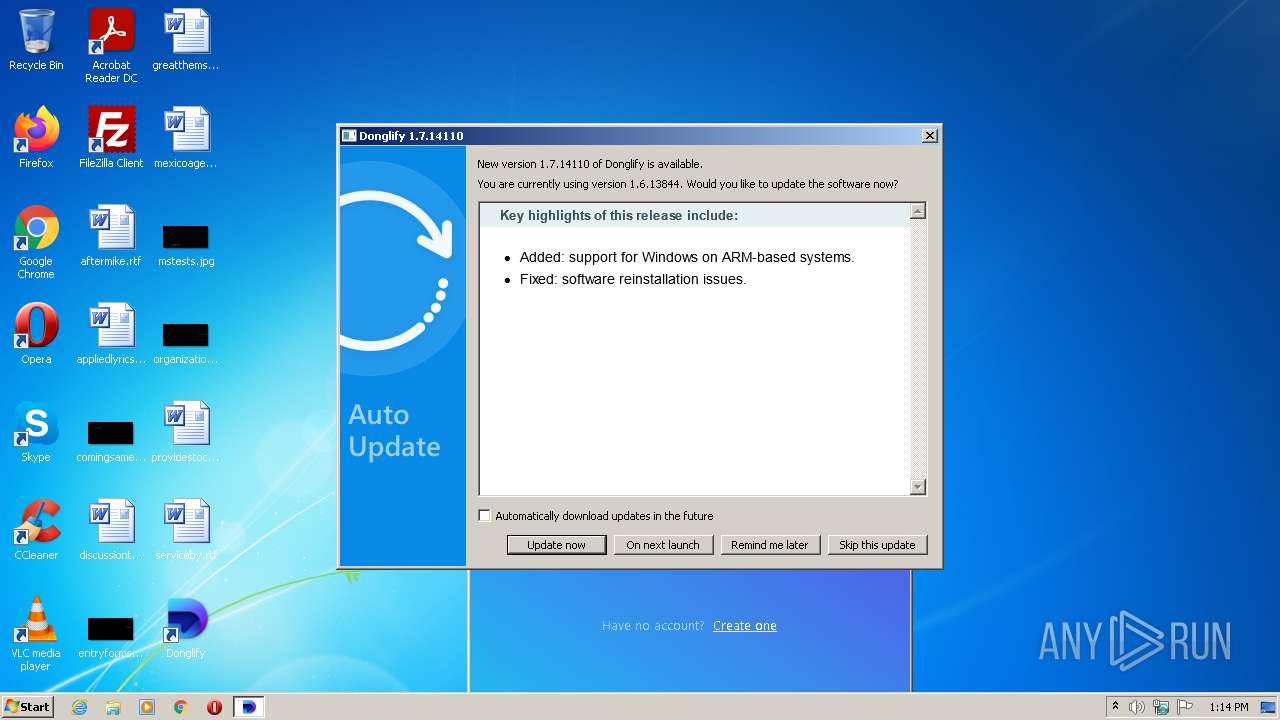Viewport: 1280px width, 720px height.
Task: Open the Opera browser shortcut
Action: 36,334
